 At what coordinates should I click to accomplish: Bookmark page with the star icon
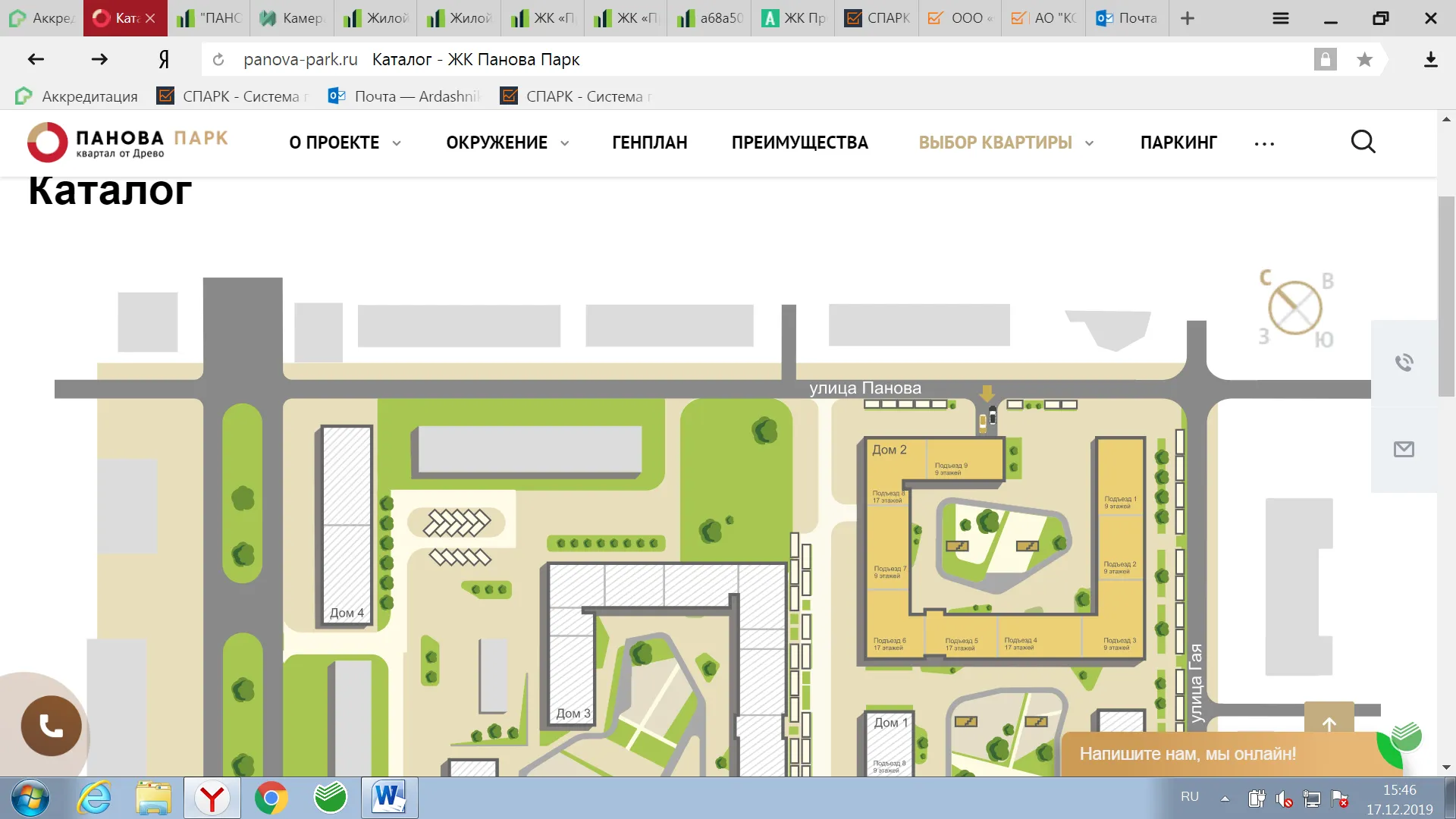pyautogui.click(x=1364, y=60)
